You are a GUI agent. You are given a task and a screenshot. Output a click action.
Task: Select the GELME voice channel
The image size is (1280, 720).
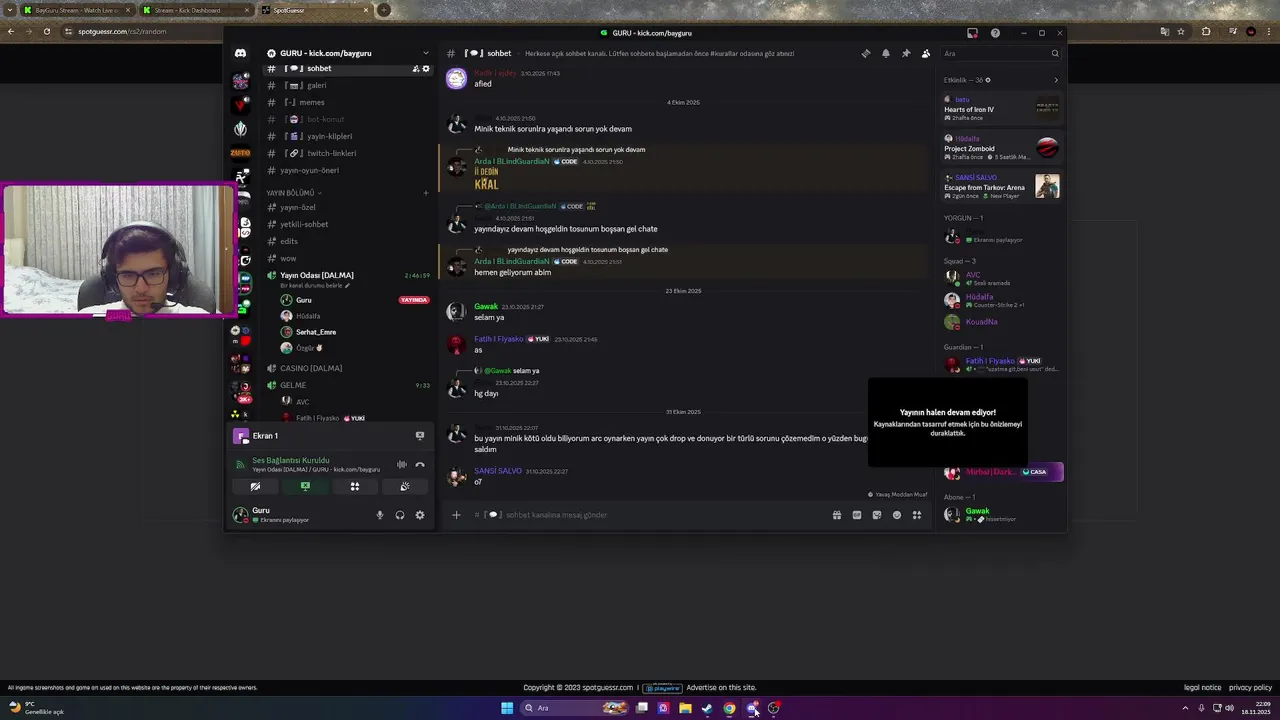[x=347, y=385]
